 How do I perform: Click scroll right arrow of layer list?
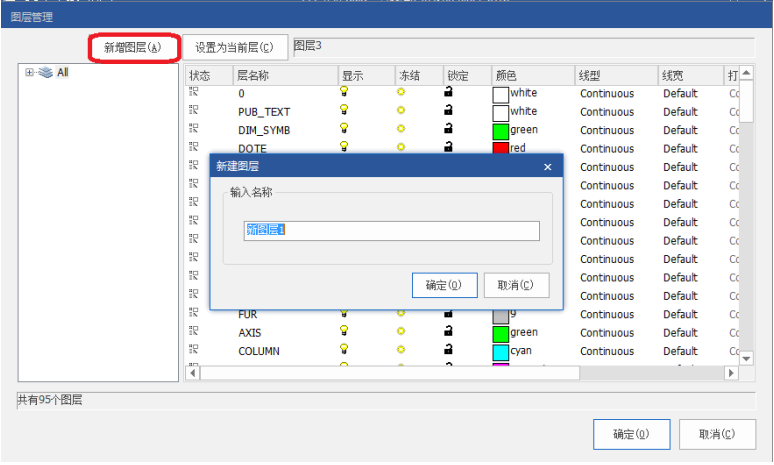point(732,373)
